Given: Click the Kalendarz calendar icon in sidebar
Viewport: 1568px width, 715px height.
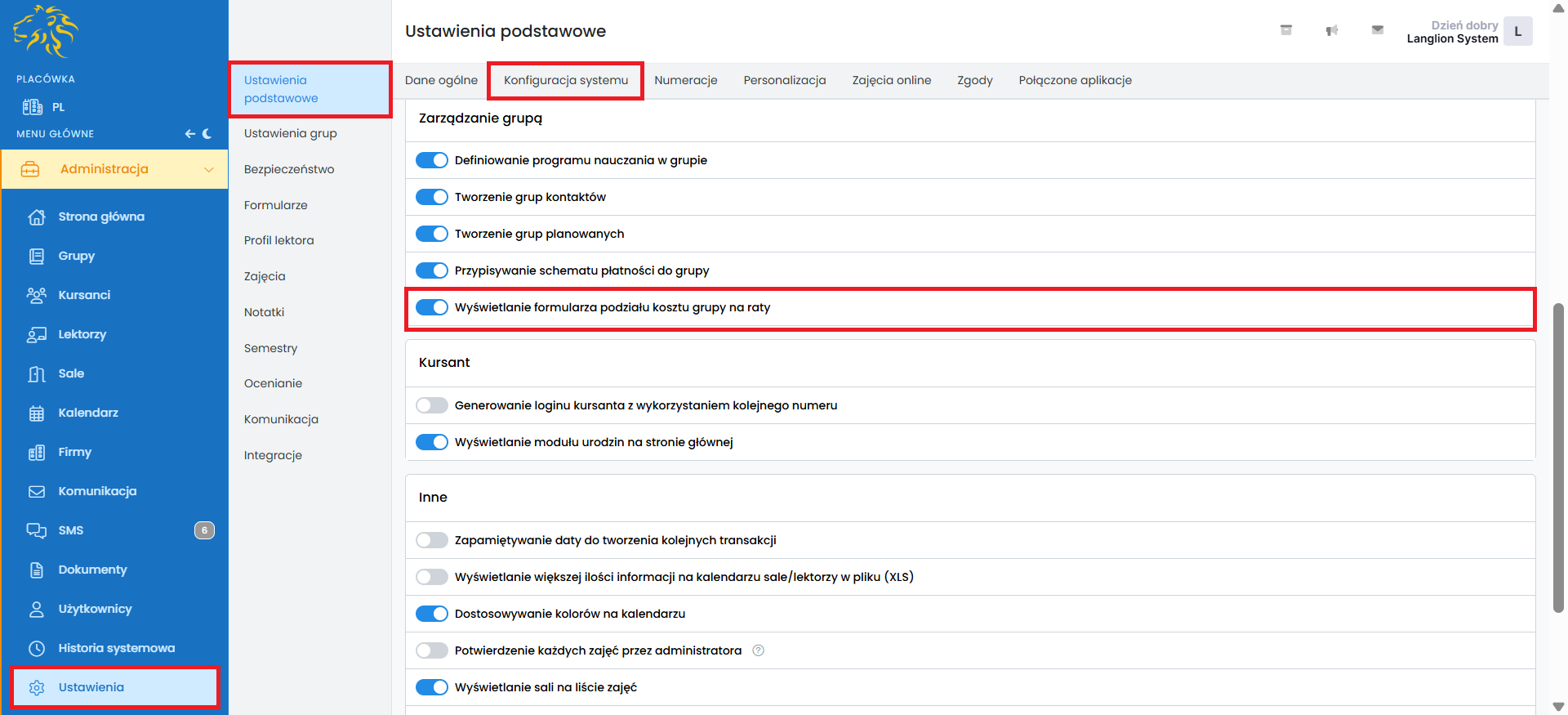Looking at the screenshot, I should pyautogui.click(x=37, y=413).
